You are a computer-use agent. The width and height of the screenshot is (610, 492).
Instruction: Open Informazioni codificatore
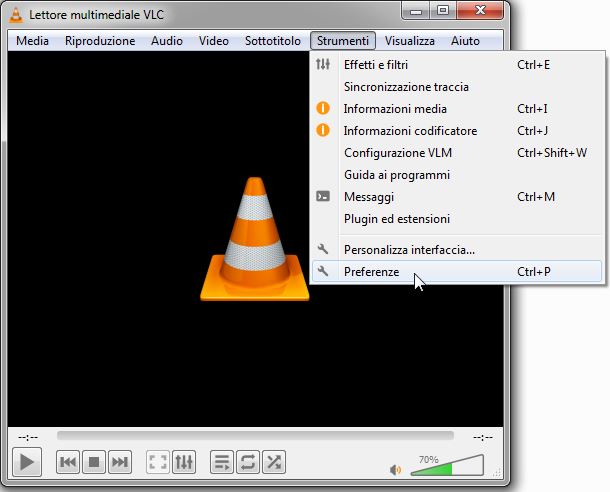pos(457,131)
